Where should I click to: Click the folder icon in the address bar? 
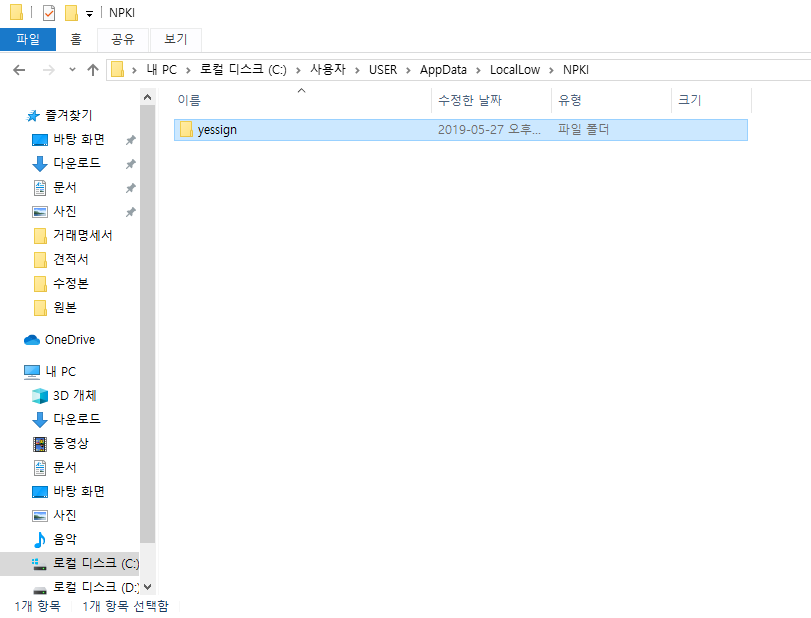click(x=118, y=69)
